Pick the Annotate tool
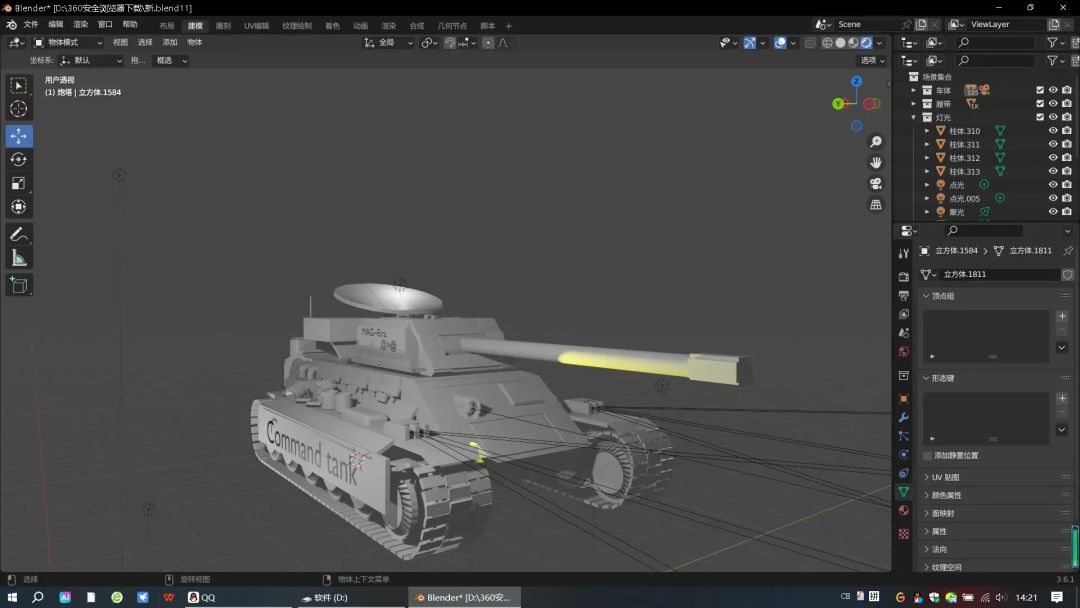This screenshot has height=608, width=1080. [19, 235]
